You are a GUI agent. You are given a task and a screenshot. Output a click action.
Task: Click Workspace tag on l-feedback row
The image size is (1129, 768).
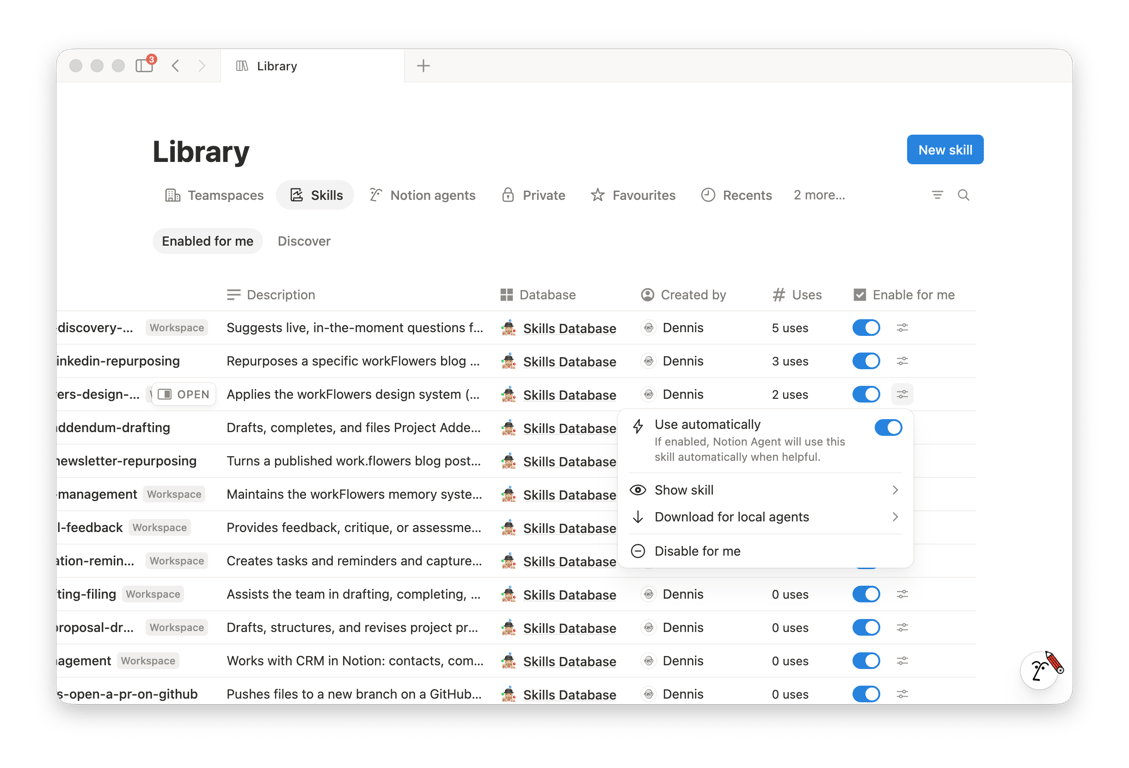pos(159,528)
